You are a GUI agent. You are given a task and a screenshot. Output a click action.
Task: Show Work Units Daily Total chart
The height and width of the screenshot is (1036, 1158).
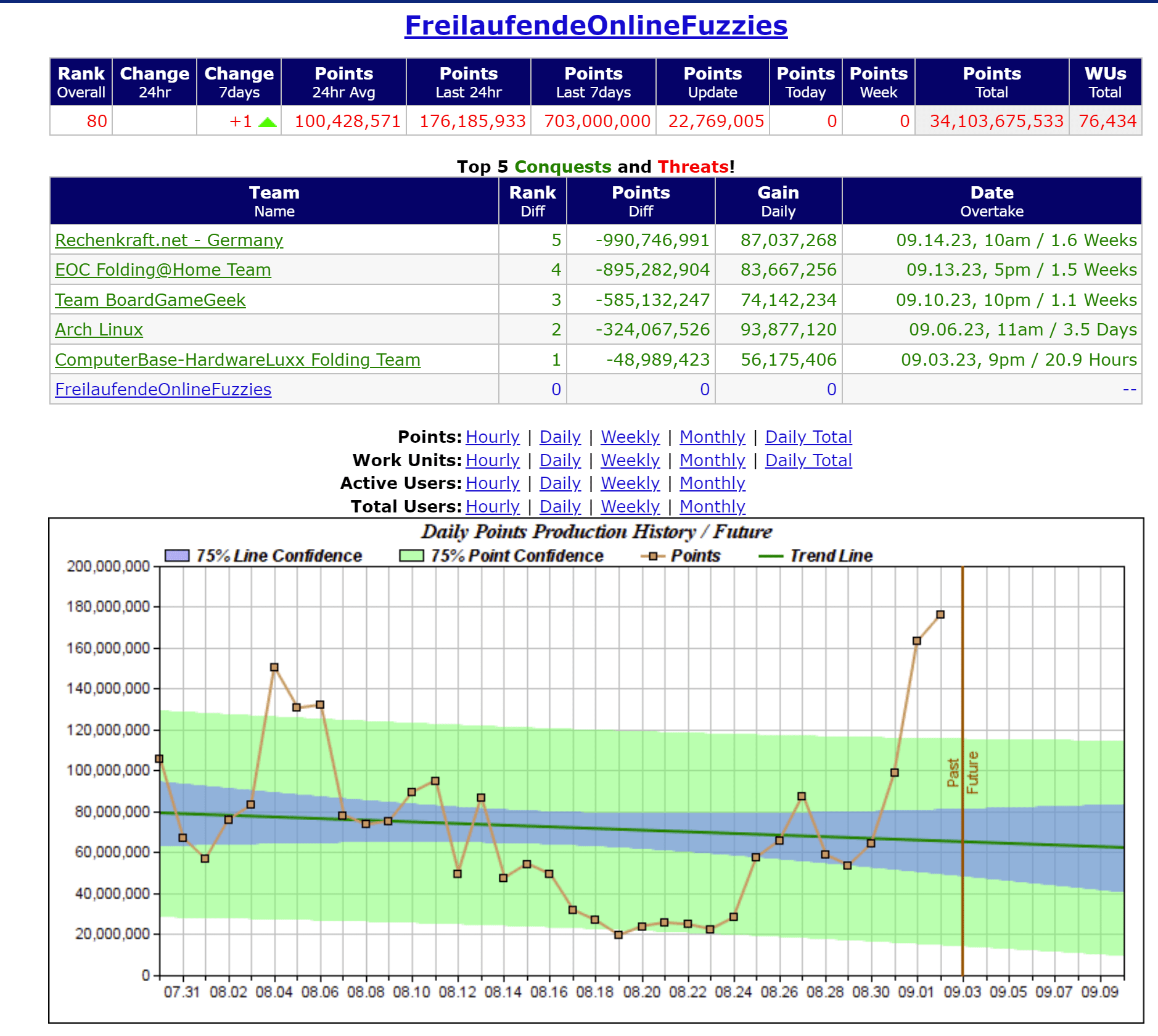click(x=808, y=460)
